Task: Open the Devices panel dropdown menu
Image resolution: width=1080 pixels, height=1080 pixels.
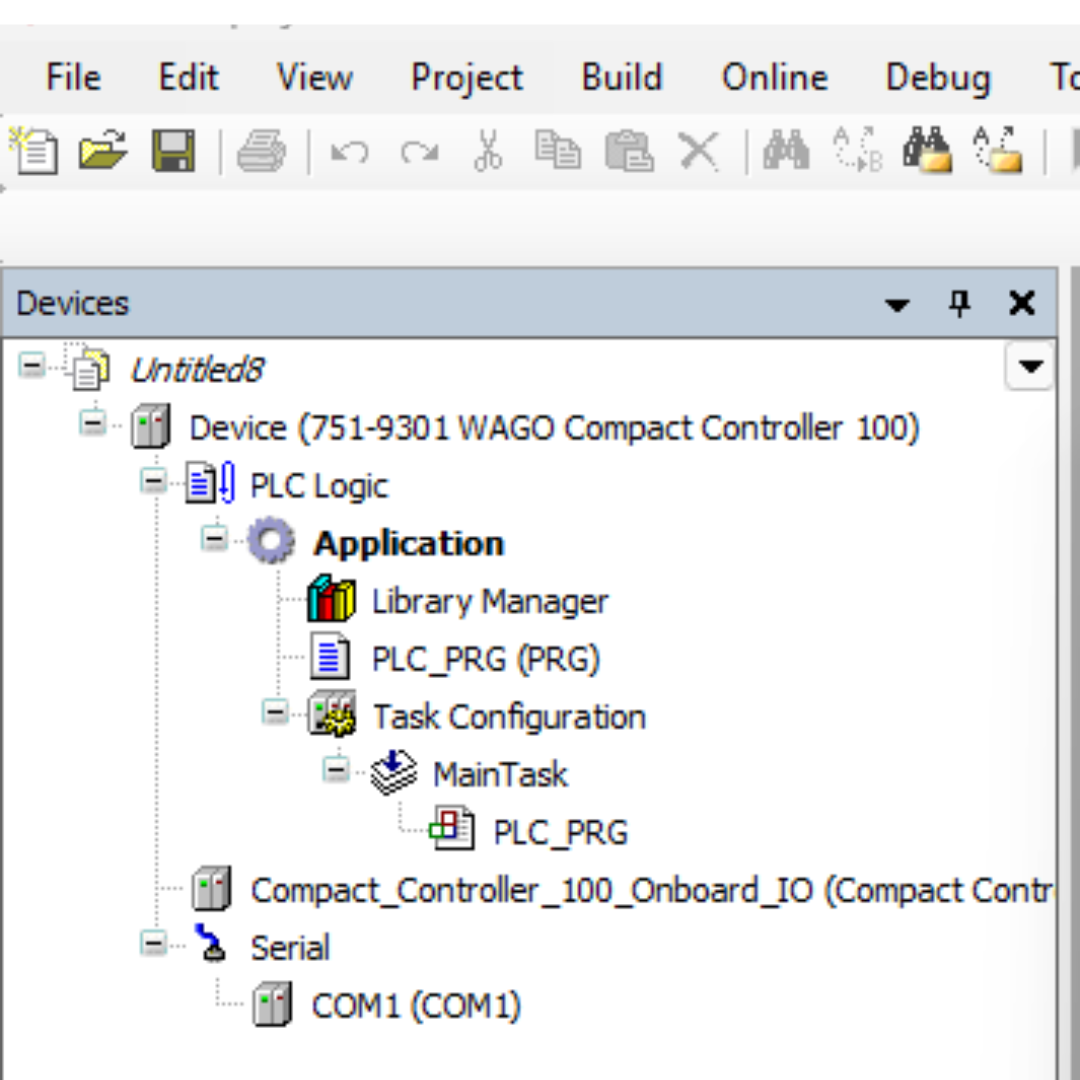Action: [x=897, y=304]
